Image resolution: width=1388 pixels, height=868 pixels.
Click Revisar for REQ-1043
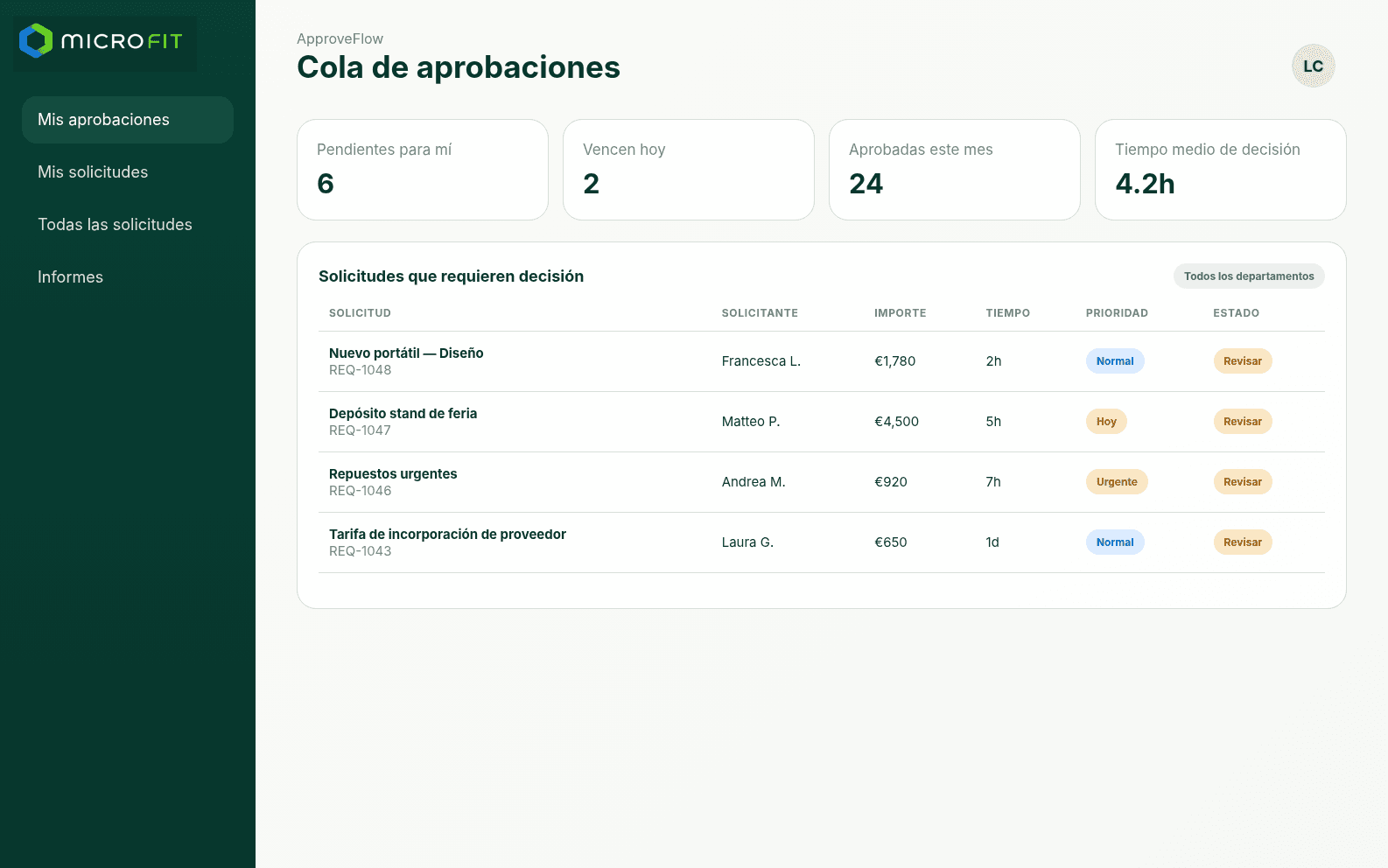pyautogui.click(x=1243, y=542)
